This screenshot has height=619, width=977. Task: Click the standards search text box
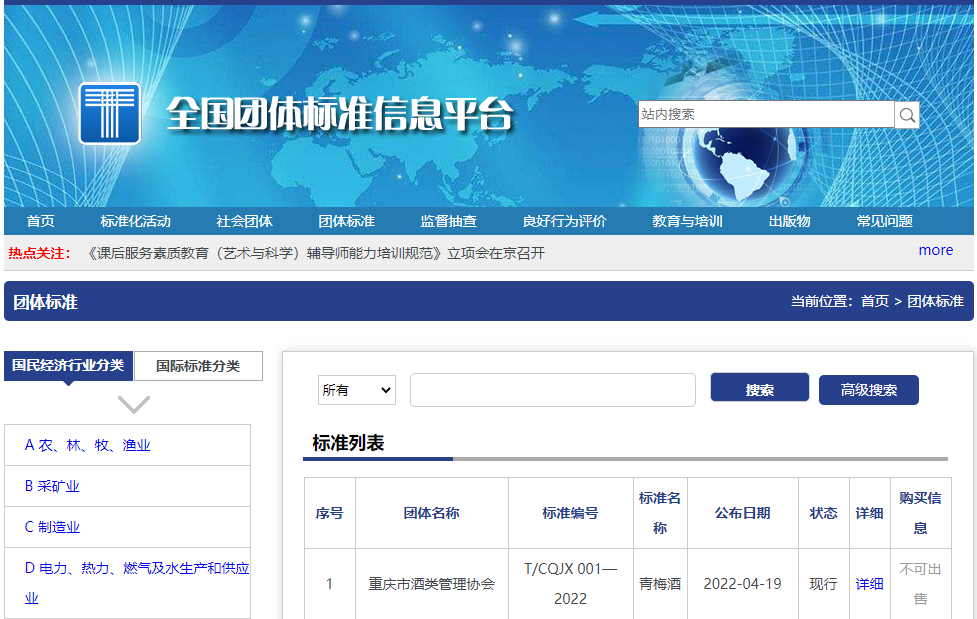(x=553, y=390)
